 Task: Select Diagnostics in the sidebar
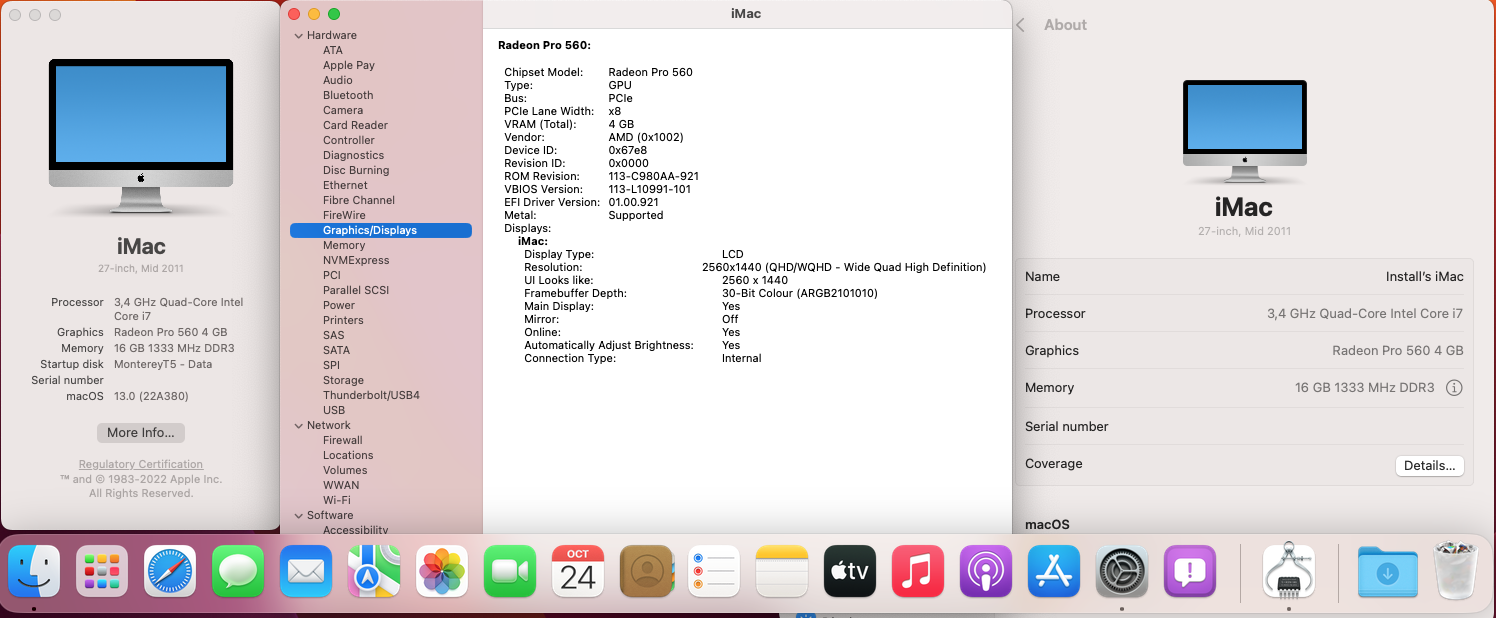point(353,155)
